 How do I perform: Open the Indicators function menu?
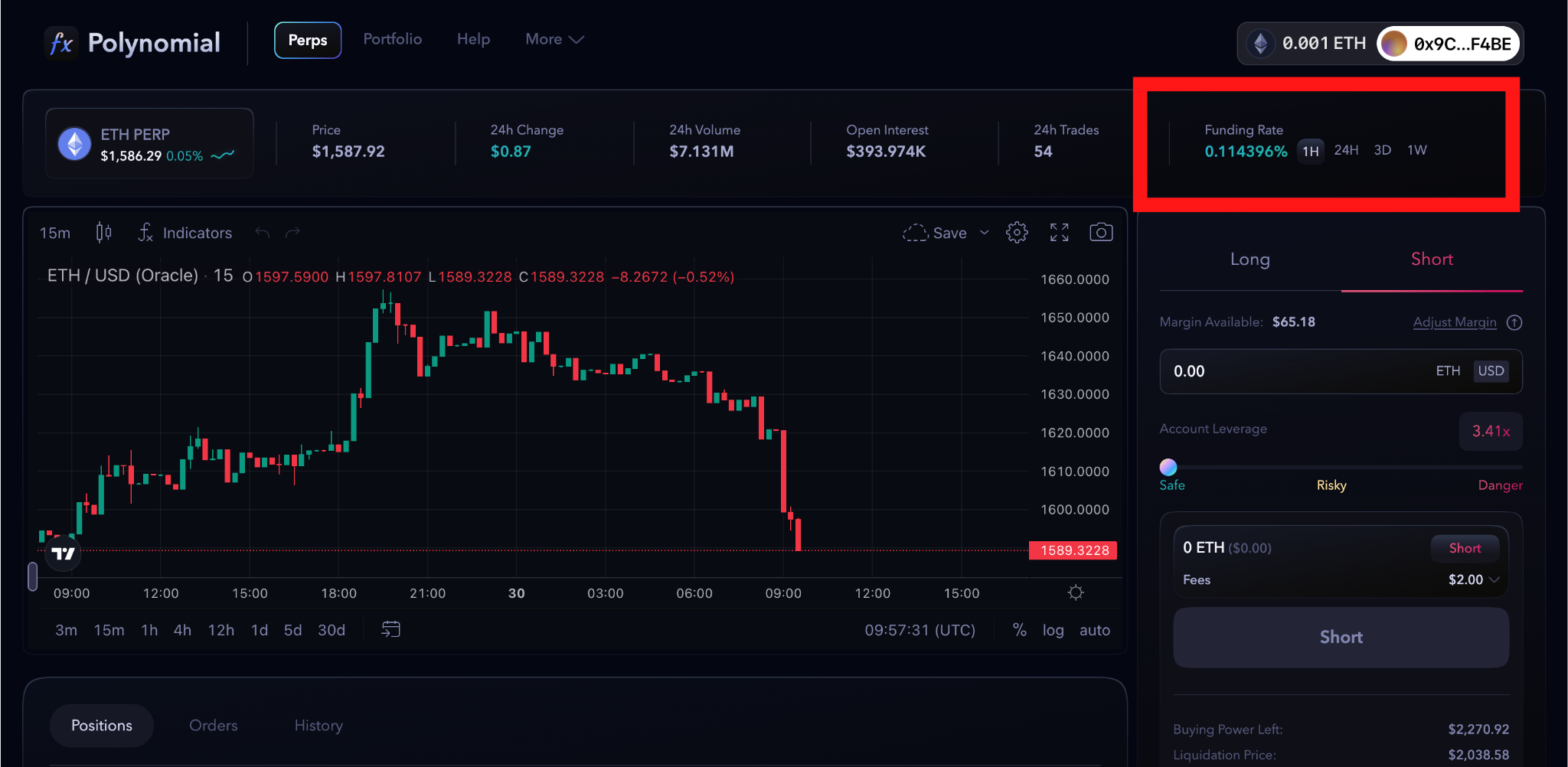[x=185, y=233]
